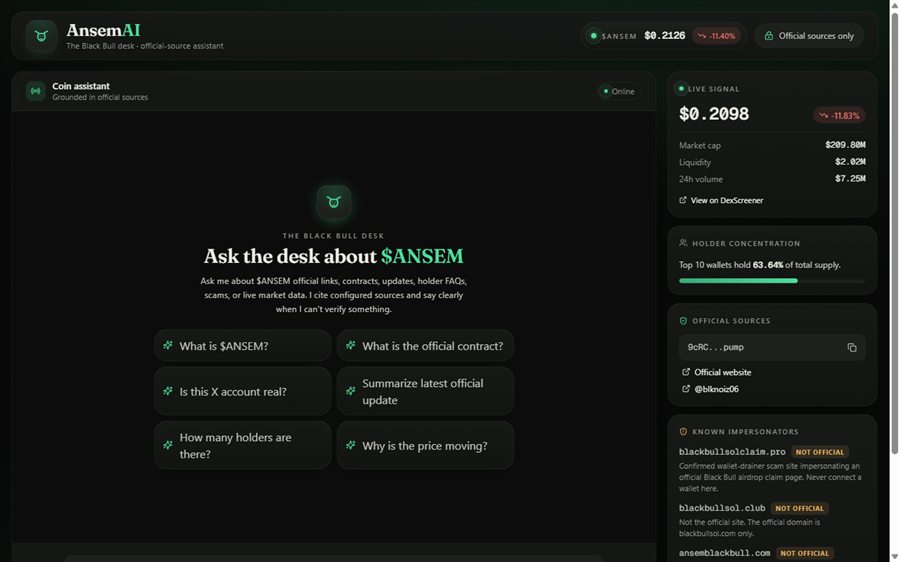The width and height of the screenshot is (900, 562).
Task: Click the 24h volume value $7.25M
Action: tap(850, 179)
